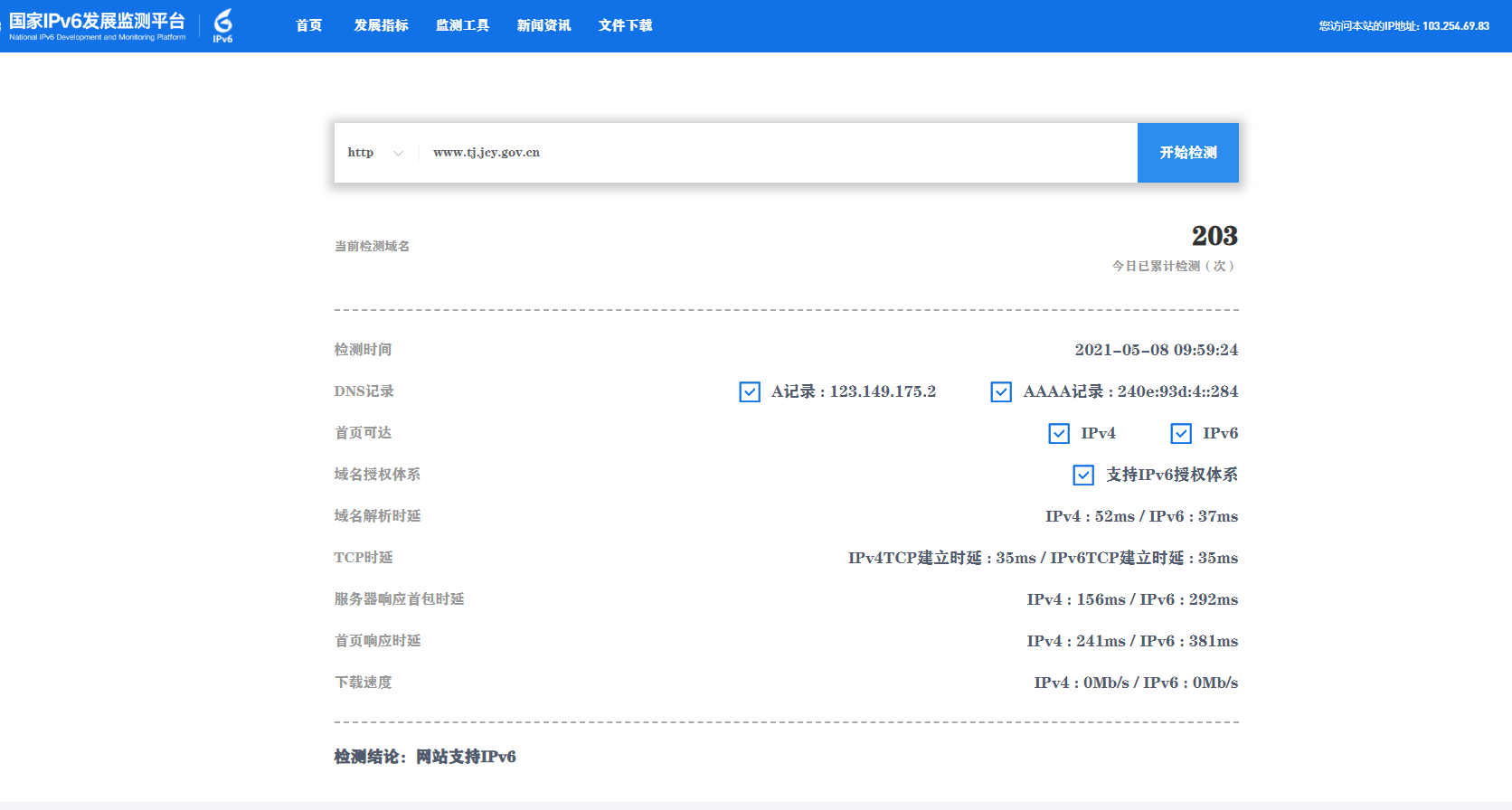1512x810 pixels.
Task: Toggle the A记录 checkbox
Action: click(750, 391)
